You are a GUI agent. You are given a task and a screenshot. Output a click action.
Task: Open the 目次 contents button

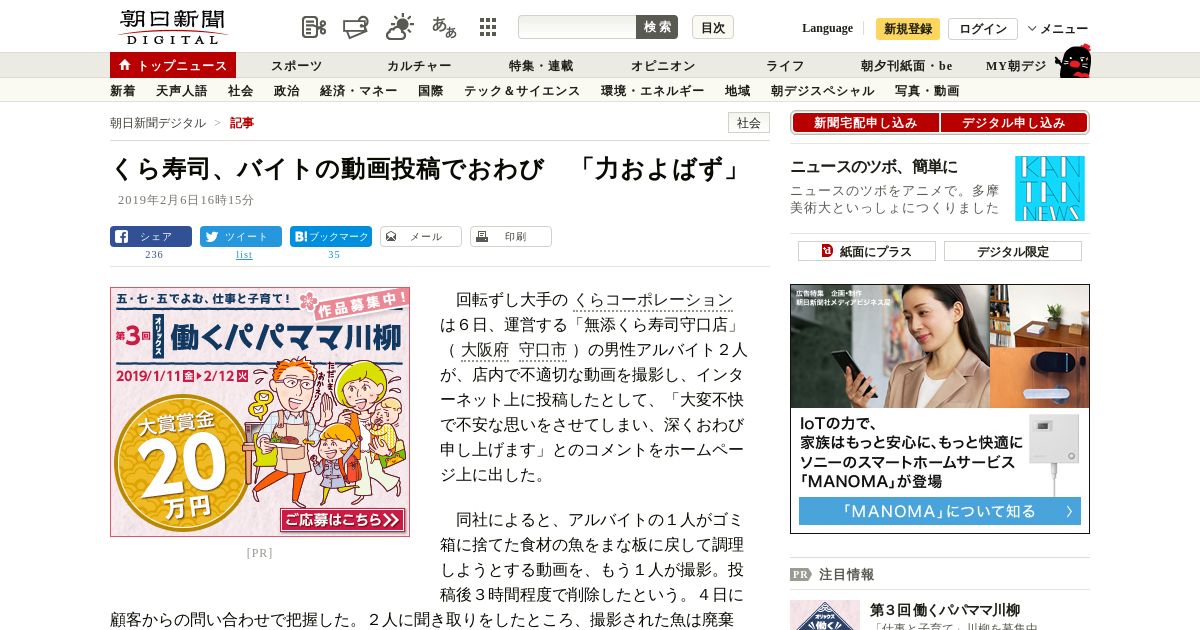(713, 27)
